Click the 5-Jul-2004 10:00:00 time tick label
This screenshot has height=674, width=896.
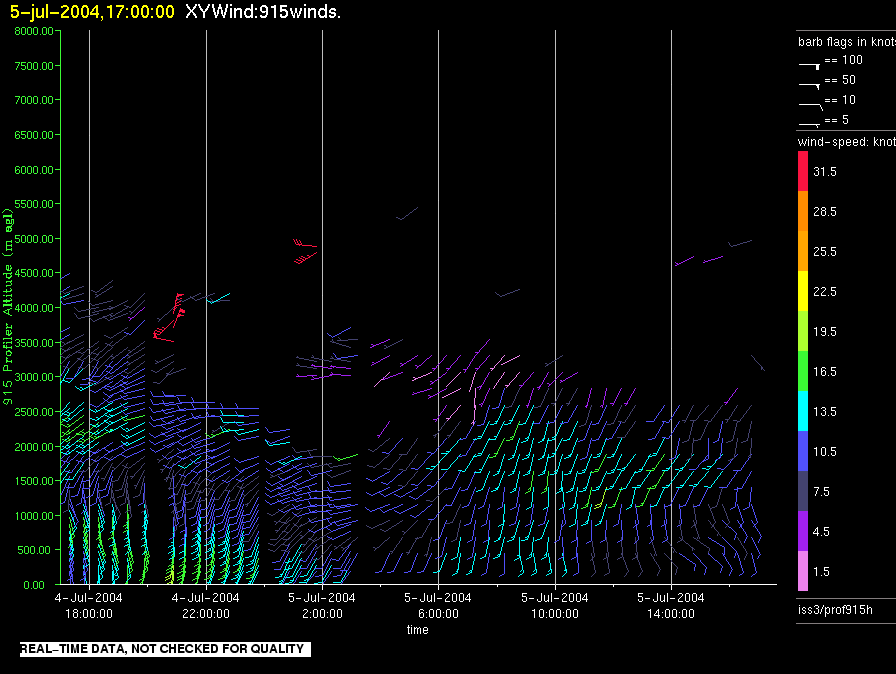click(554, 605)
